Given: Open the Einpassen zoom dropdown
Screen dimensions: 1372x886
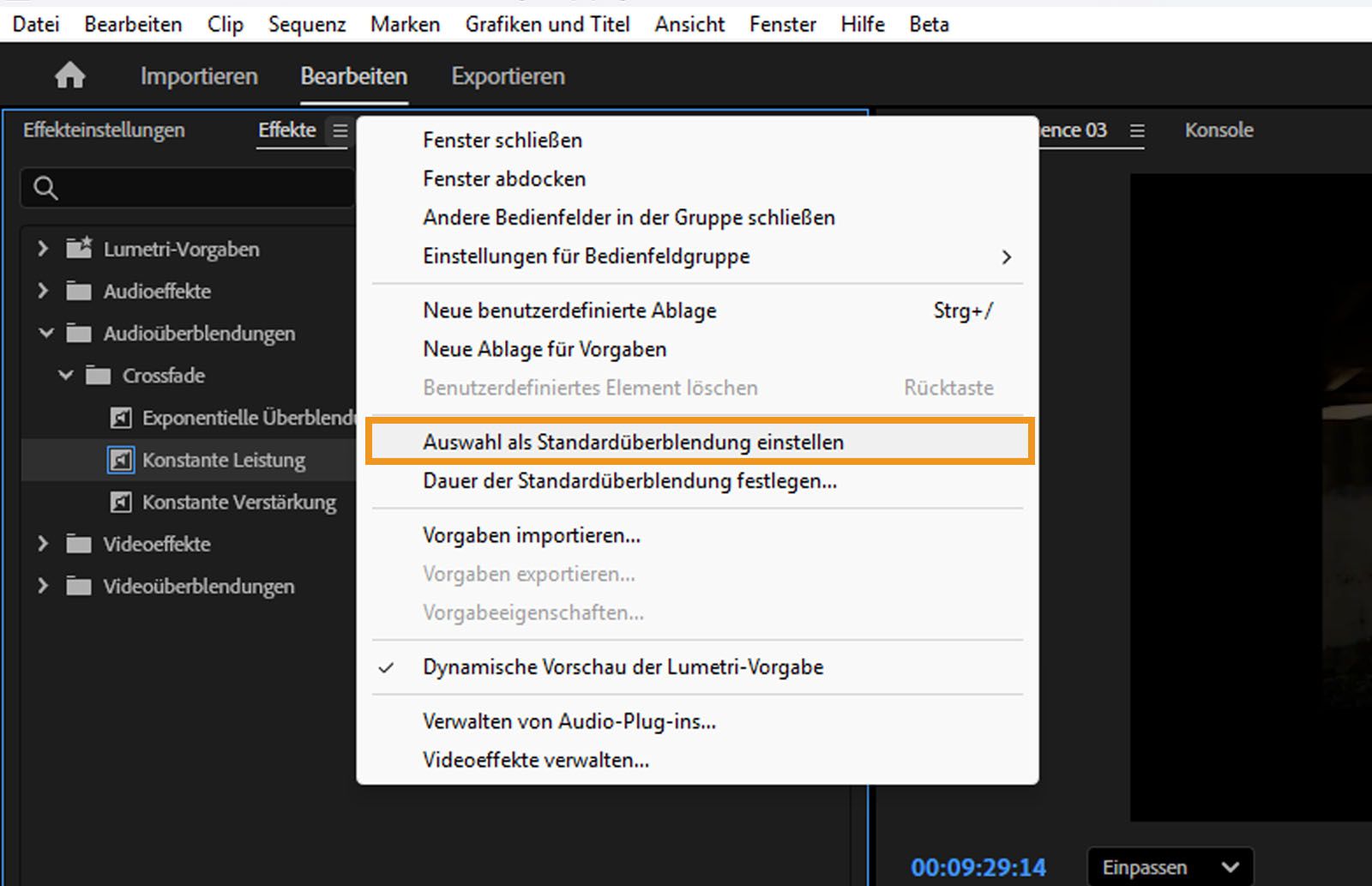Looking at the screenshot, I should click(1170, 867).
